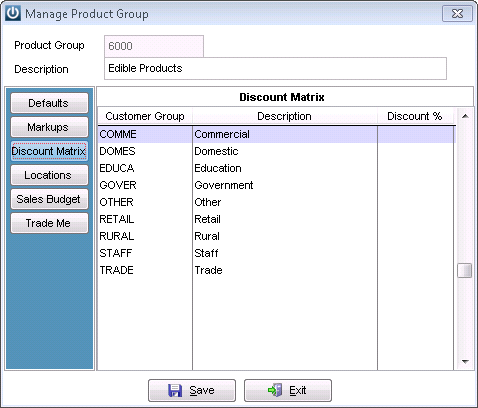Click the Discount % cell for Commercial
Image resolution: width=478 pixels, height=408 pixels.
tap(416, 134)
